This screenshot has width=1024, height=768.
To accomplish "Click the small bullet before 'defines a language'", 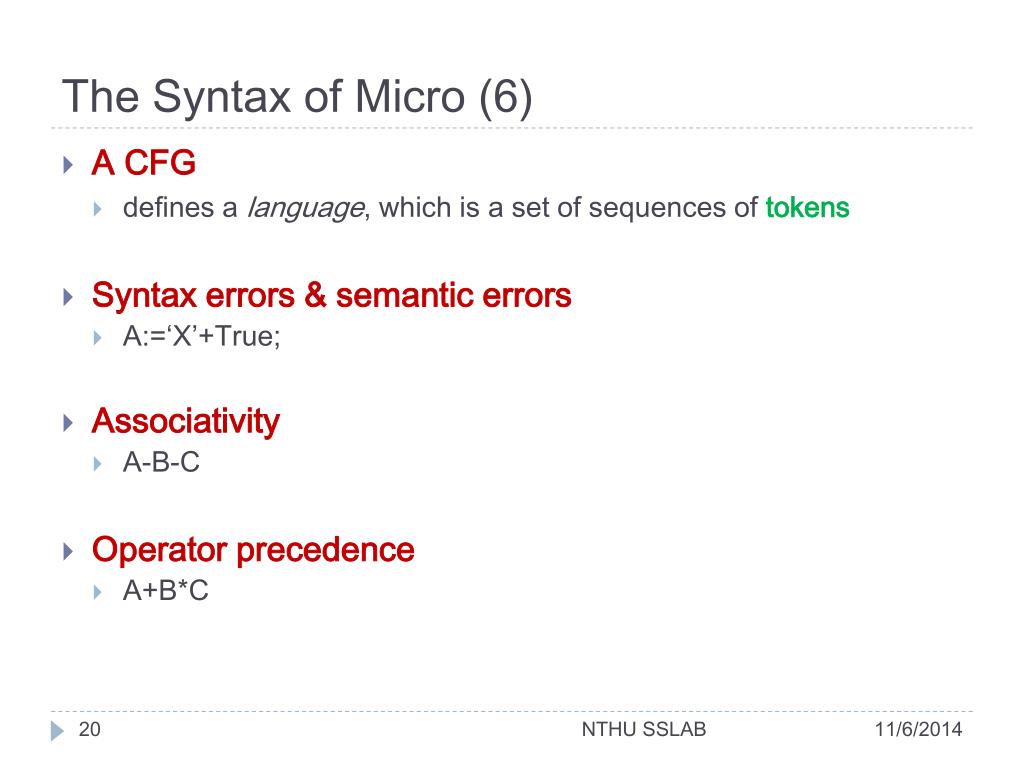I will tap(97, 209).
